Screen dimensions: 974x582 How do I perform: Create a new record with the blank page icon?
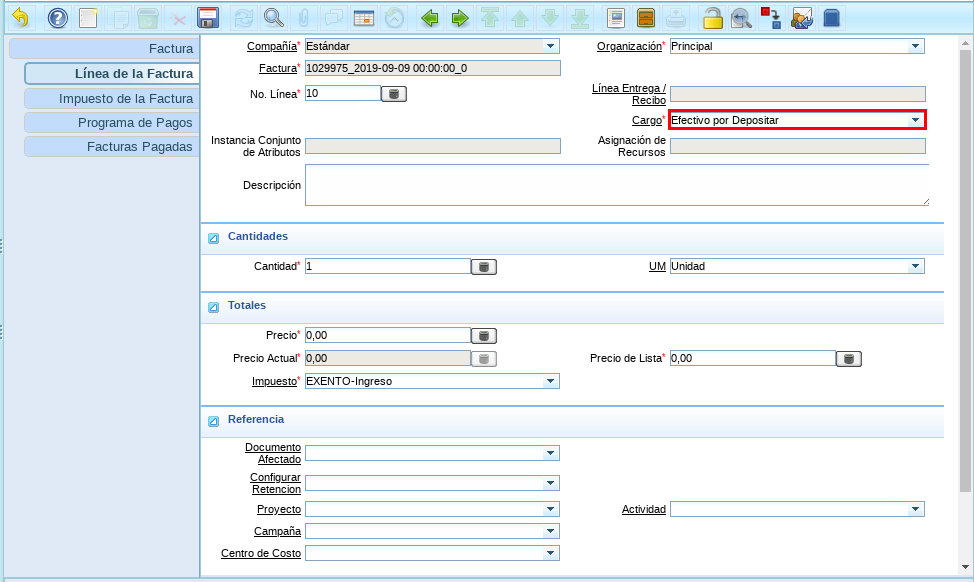[88, 18]
